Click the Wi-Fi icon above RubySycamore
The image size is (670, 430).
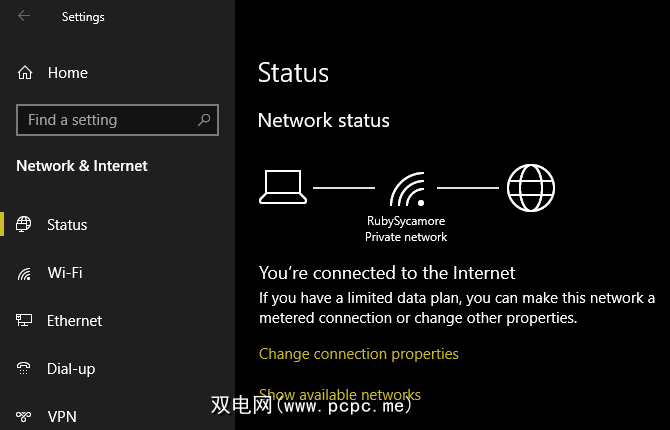[406, 187]
